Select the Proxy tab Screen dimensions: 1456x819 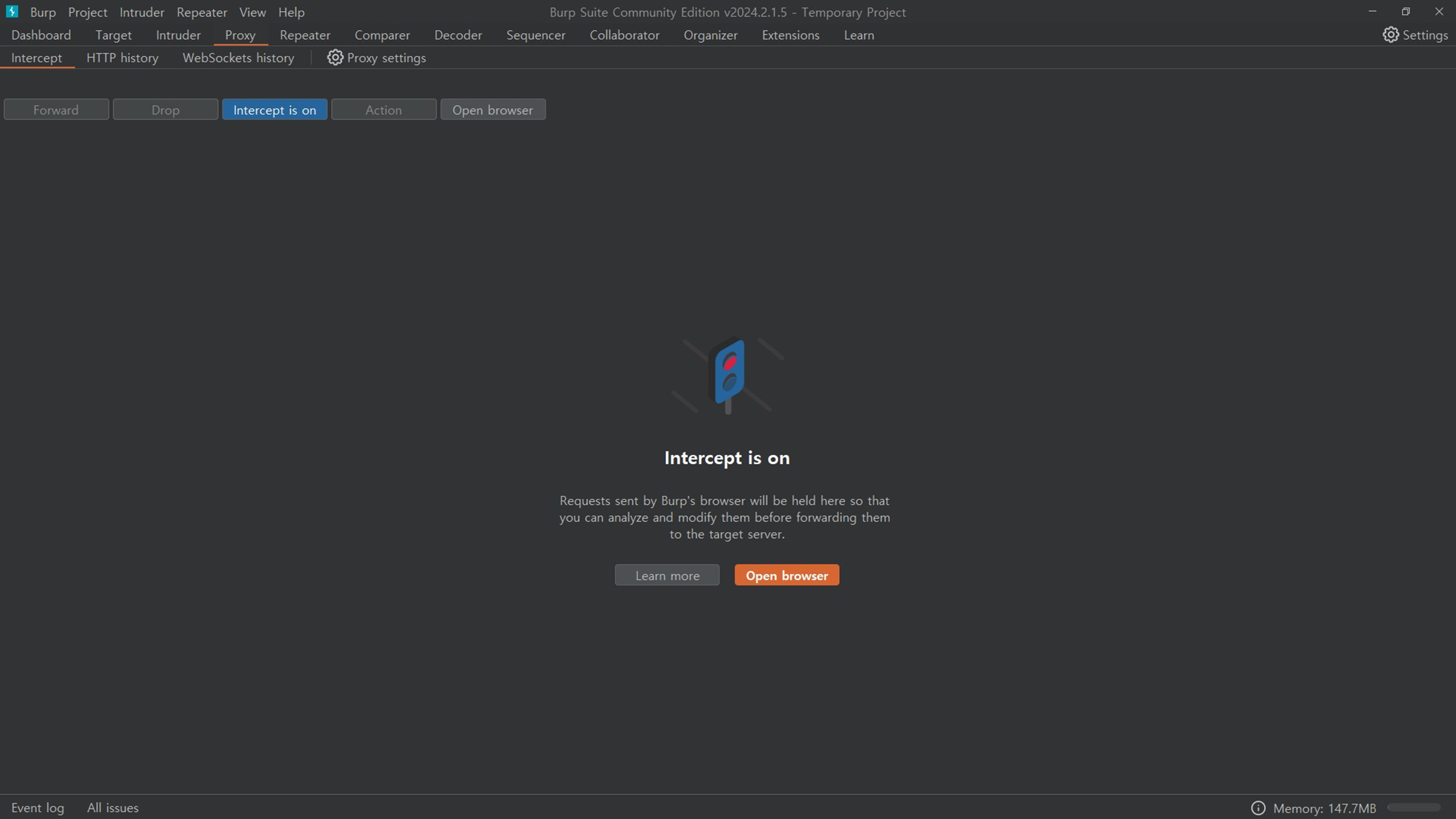coord(240,35)
